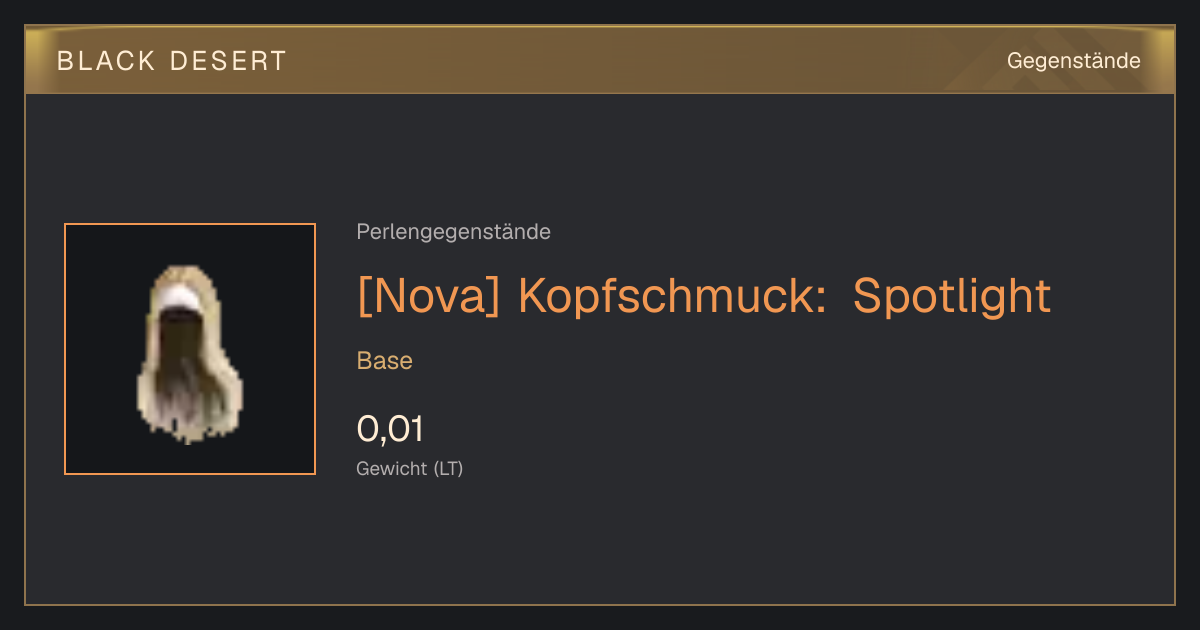1200x630 pixels.
Task: Click the gold header banner
Action: (600, 60)
